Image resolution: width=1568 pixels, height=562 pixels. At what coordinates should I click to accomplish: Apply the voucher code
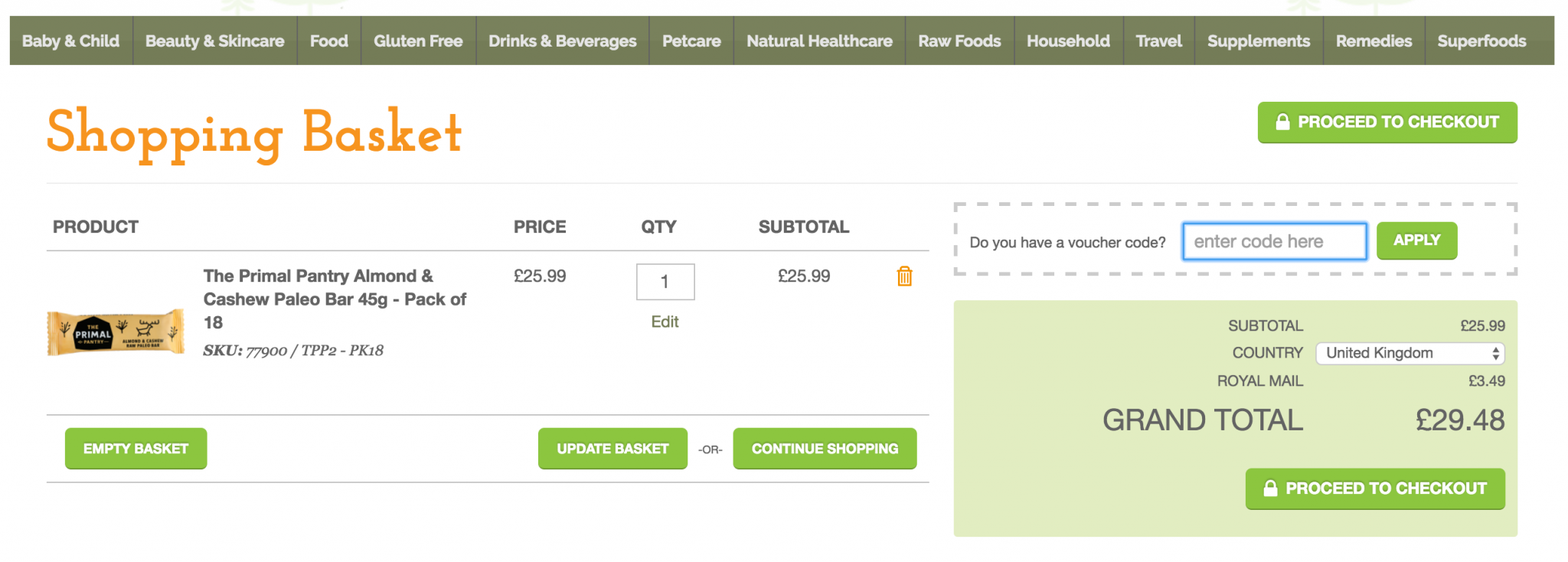pyautogui.click(x=1416, y=240)
